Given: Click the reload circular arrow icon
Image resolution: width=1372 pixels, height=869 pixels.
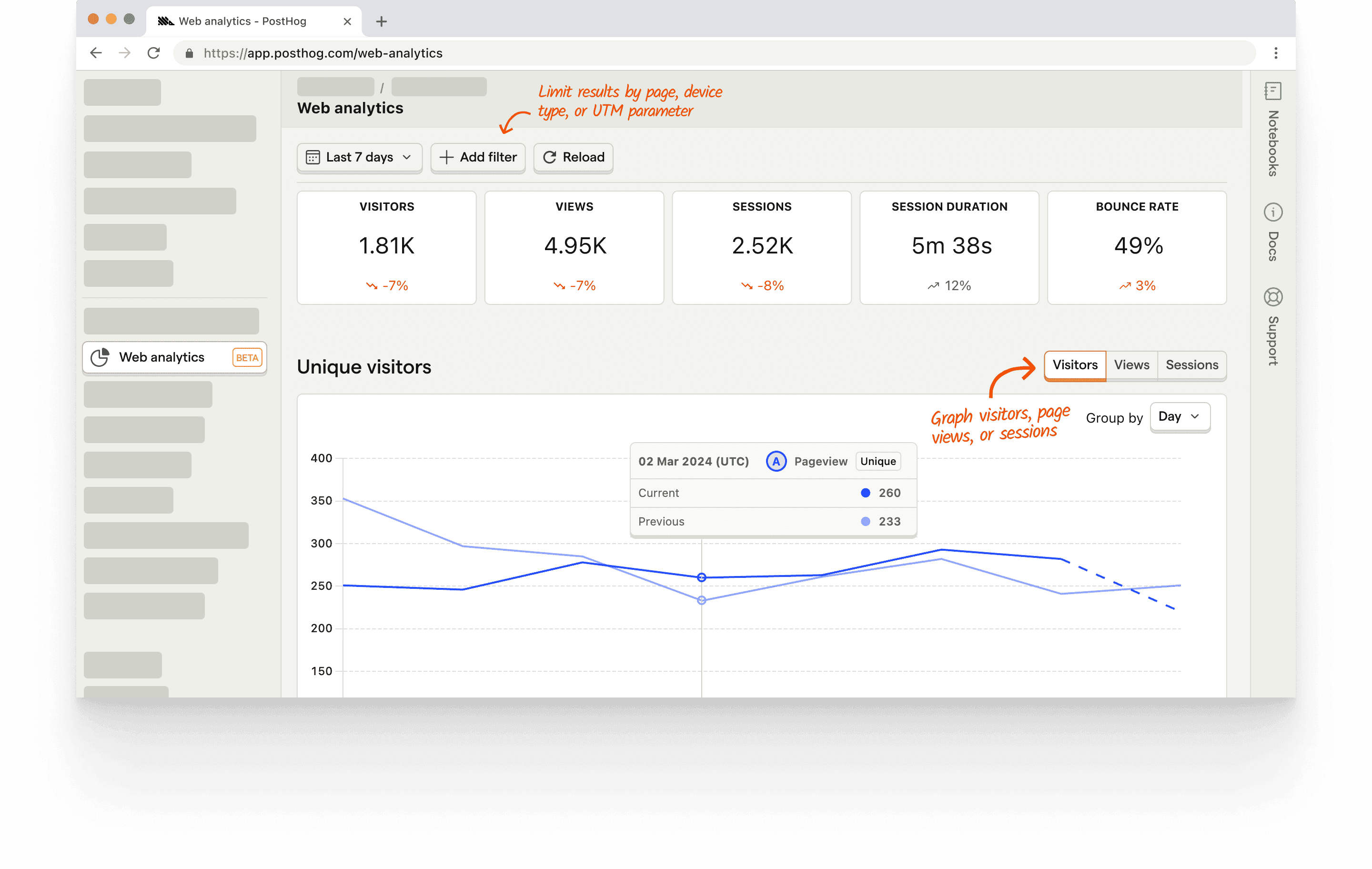Looking at the screenshot, I should [549, 157].
